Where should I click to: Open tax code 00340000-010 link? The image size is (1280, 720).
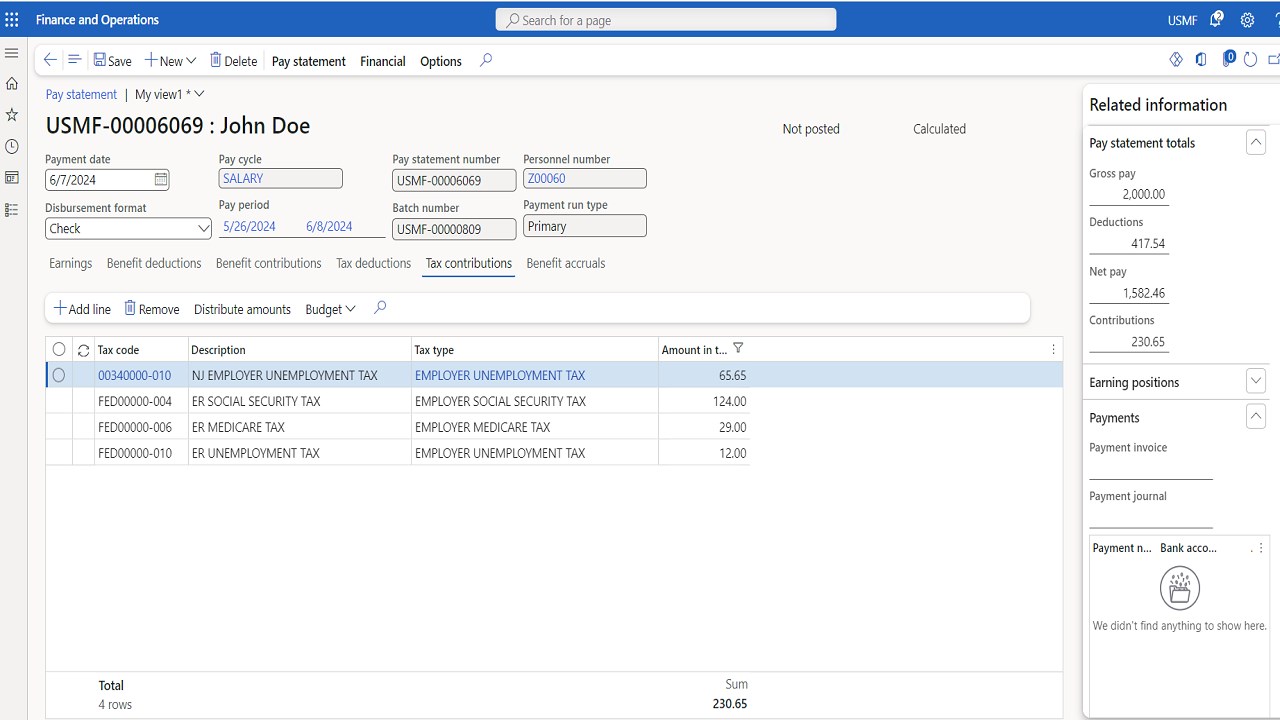pyautogui.click(x=134, y=376)
